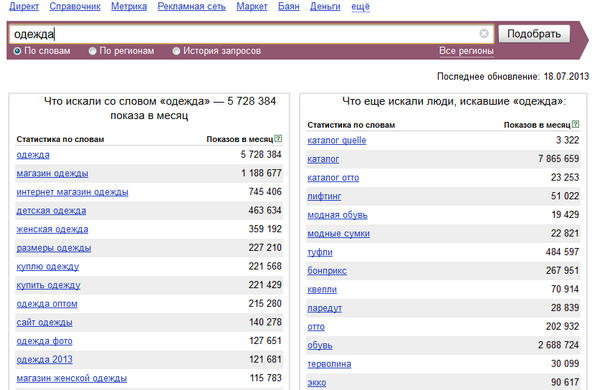This screenshot has height=390, width=600.
Task: Open the 'модная обувь' link
Action: point(337,215)
